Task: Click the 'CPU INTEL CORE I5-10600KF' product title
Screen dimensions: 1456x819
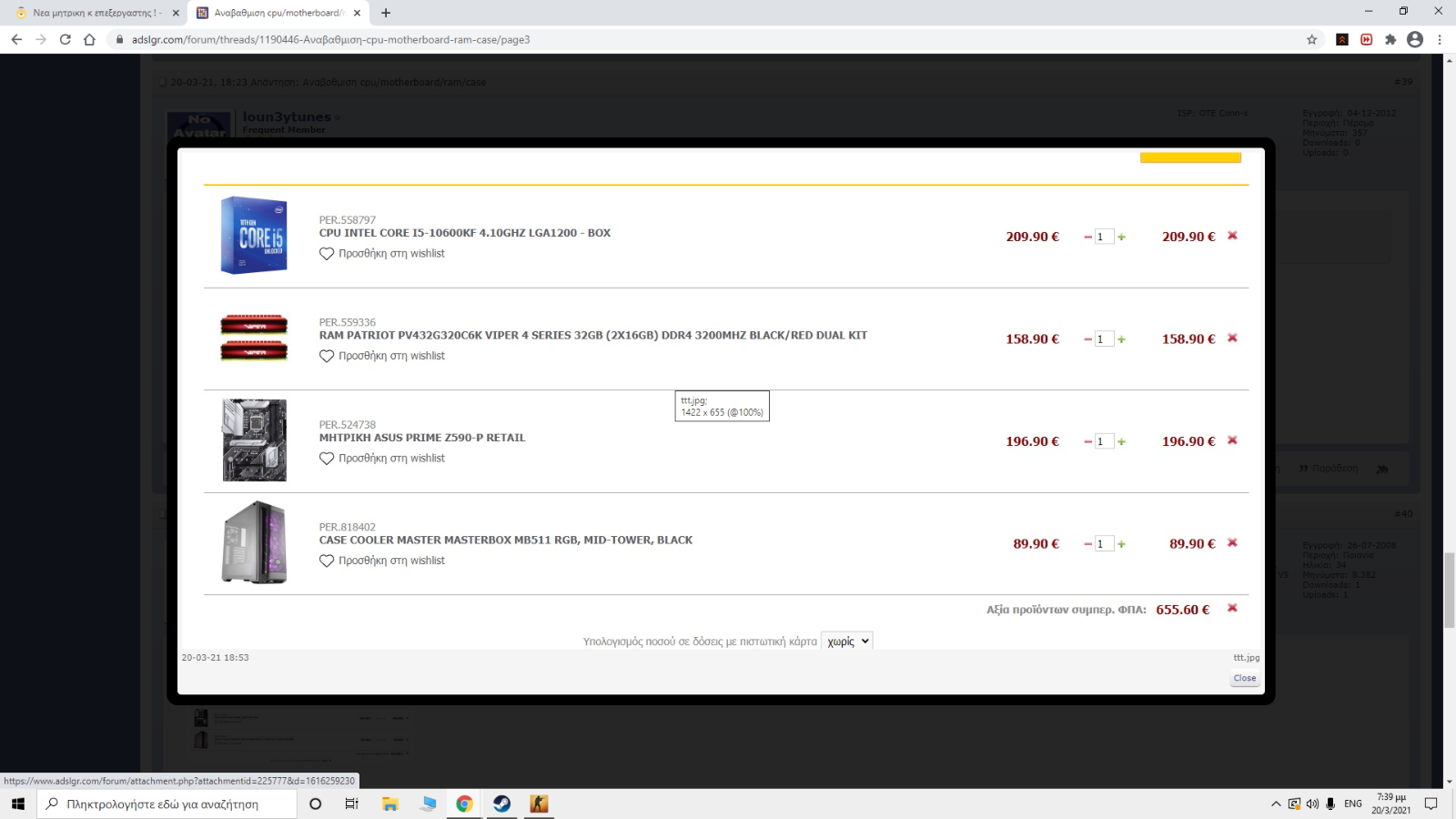Action: 464,233
